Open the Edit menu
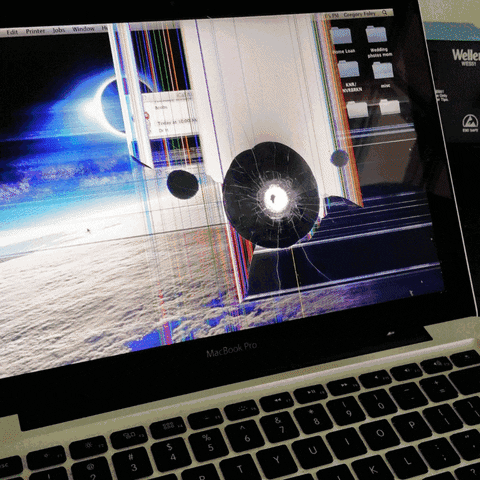 click(x=12, y=32)
